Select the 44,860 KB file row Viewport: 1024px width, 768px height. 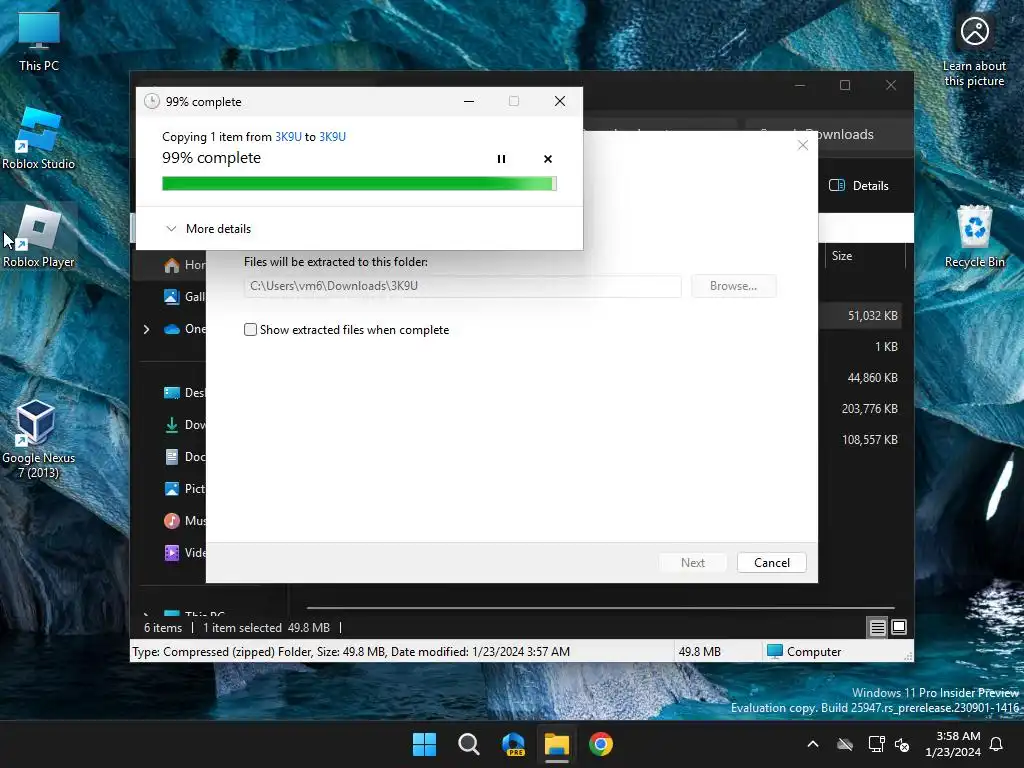point(862,377)
